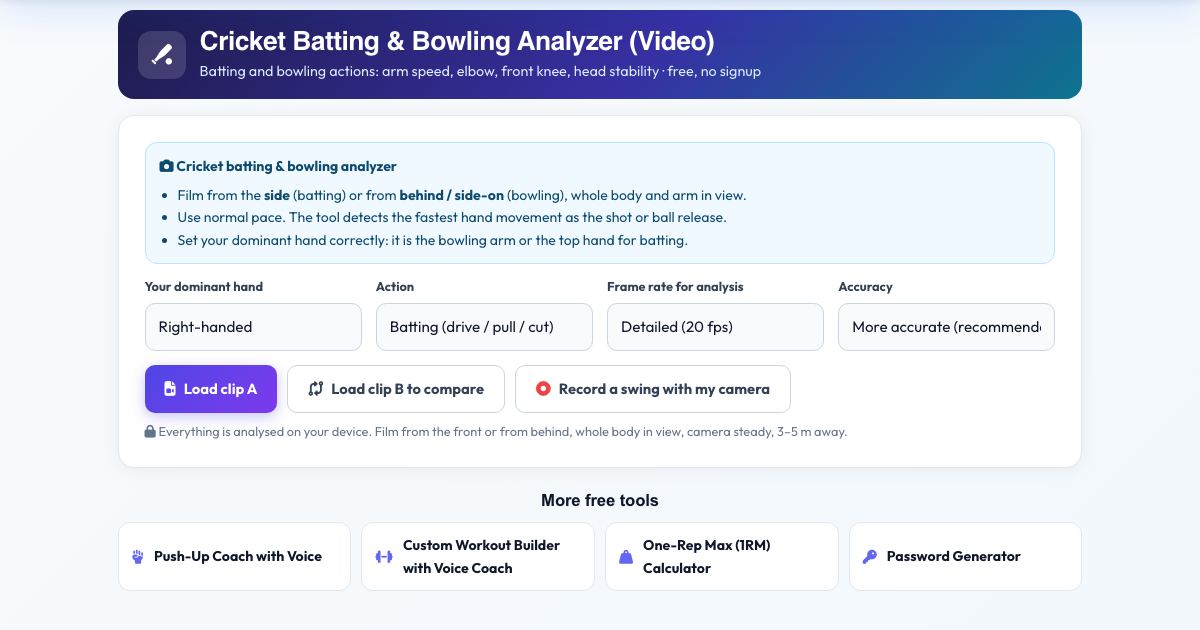Image resolution: width=1200 pixels, height=630 pixels.
Task: Click the file icon on Load clip A
Action: click(170, 389)
